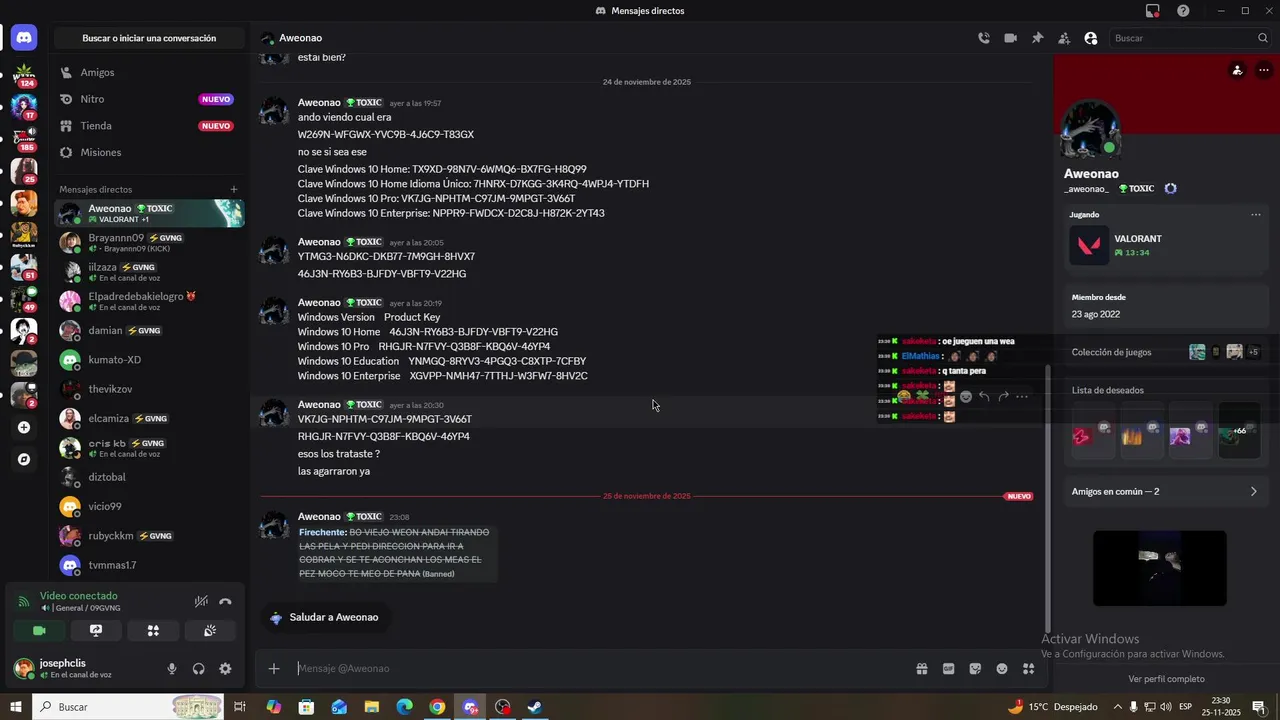This screenshot has width=1280, height=720.
Task: Open the Misiones page
Action: 149,152
